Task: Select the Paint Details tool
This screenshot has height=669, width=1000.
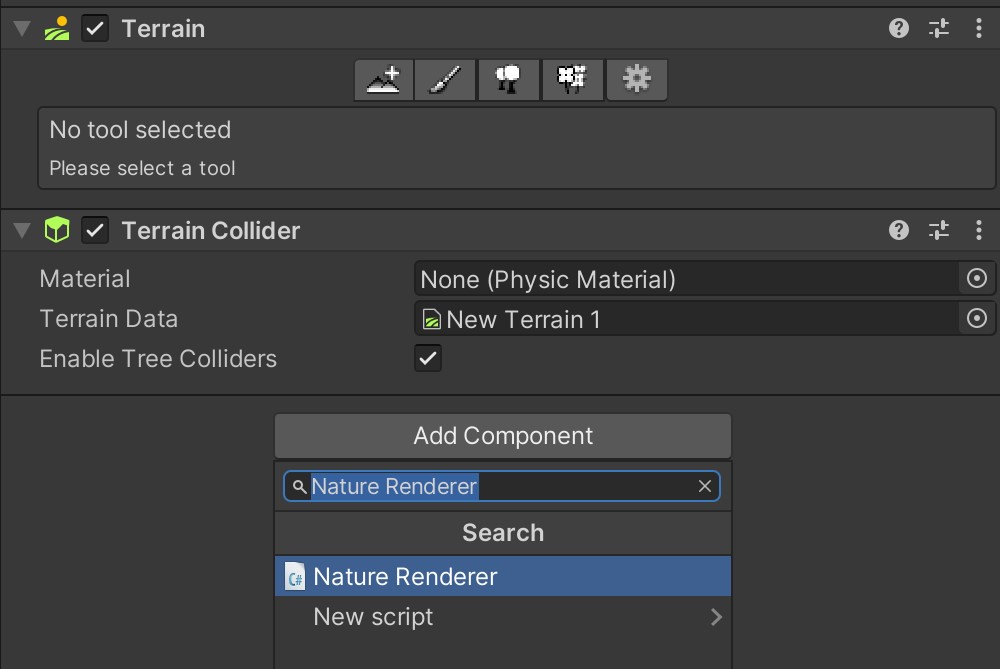Action: [x=573, y=80]
